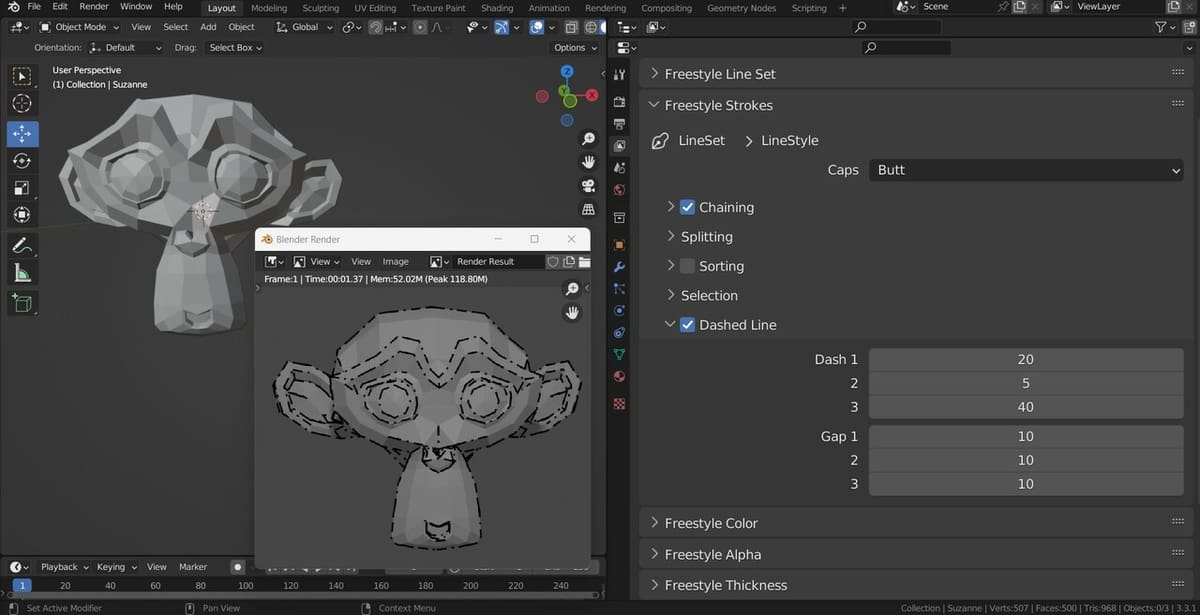Open the Scene properties tab
This screenshot has width=1200, height=615.
pyautogui.click(x=619, y=168)
